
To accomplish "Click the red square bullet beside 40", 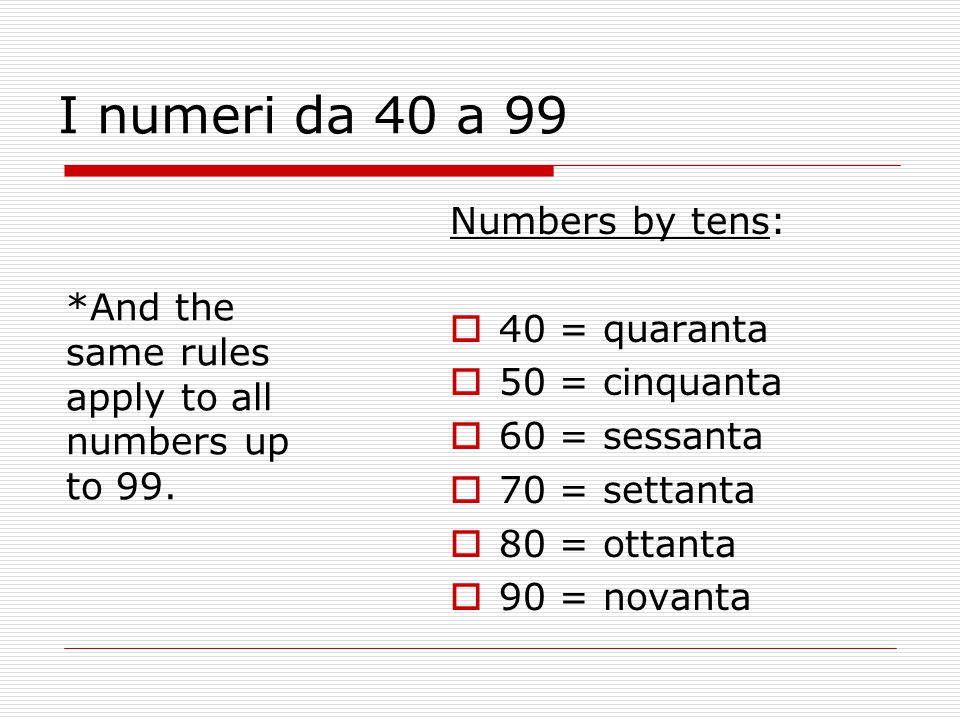I will point(466,329).
